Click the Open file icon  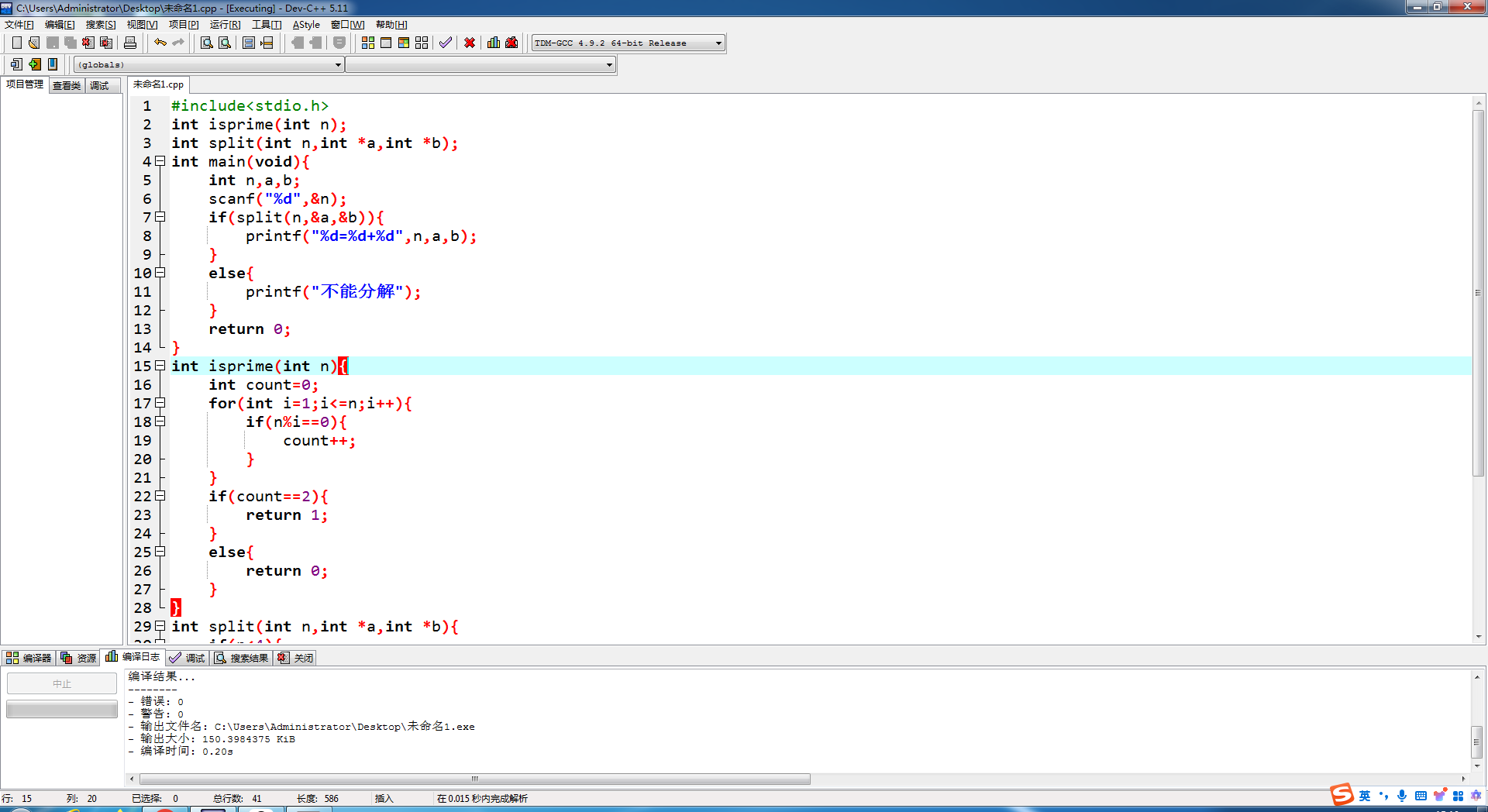pyautogui.click(x=34, y=43)
